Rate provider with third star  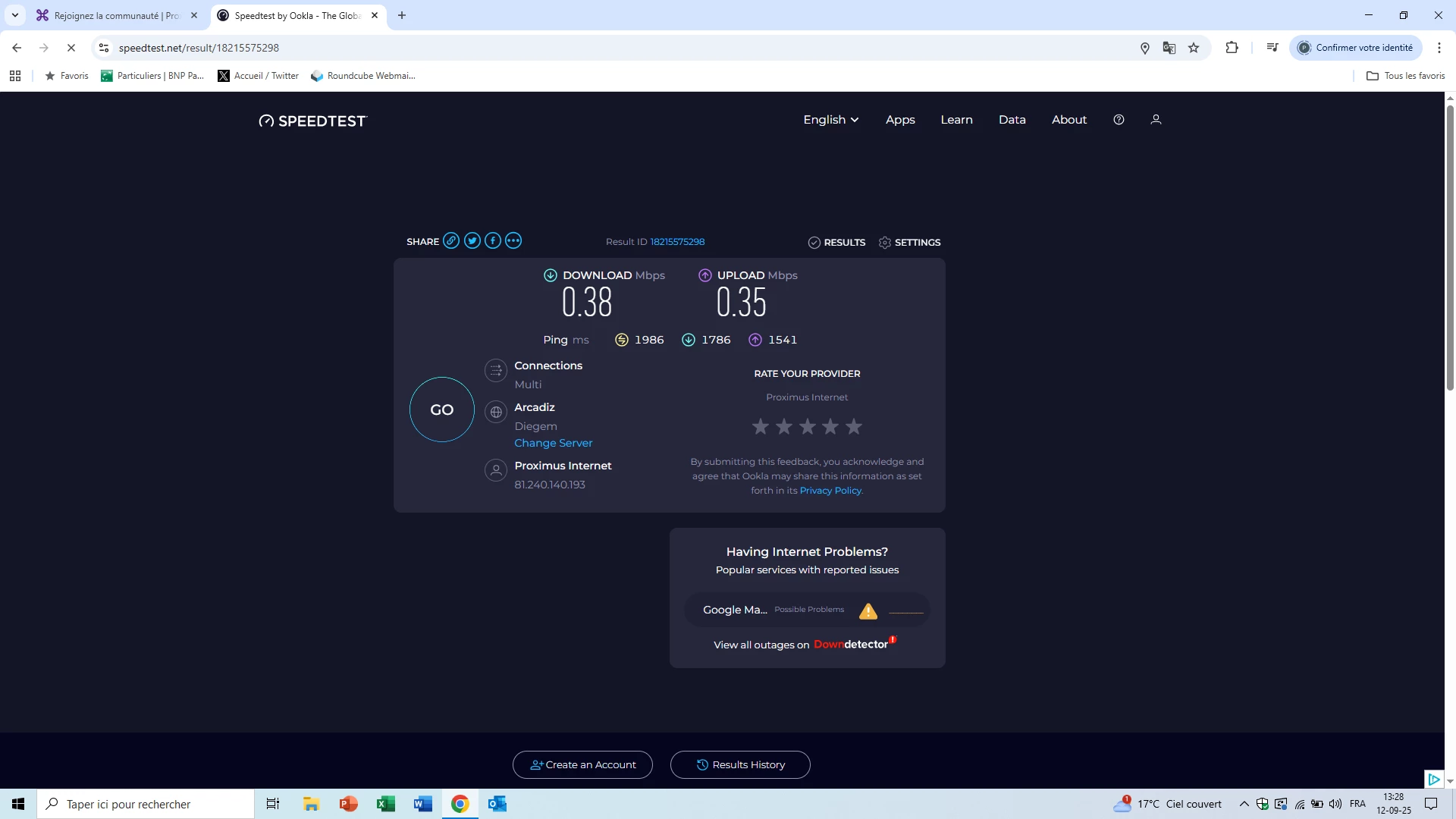click(x=808, y=427)
